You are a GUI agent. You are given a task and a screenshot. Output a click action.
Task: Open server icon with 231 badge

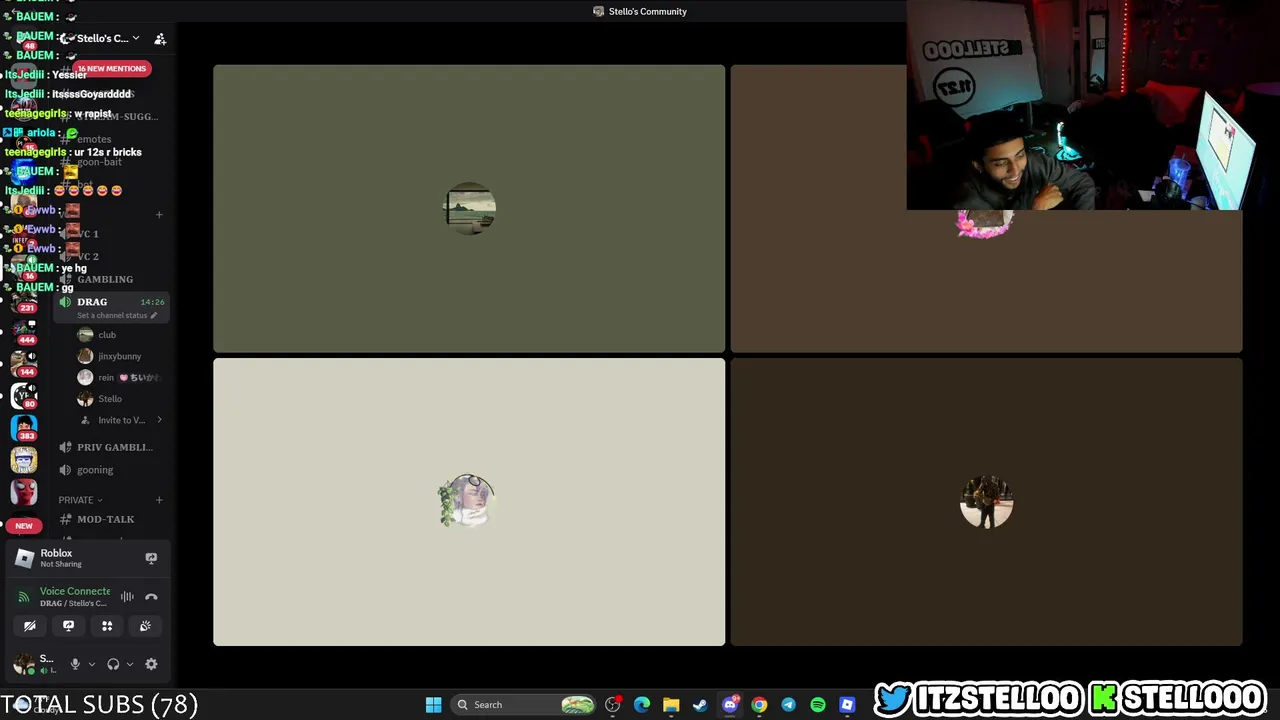click(24, 301)
